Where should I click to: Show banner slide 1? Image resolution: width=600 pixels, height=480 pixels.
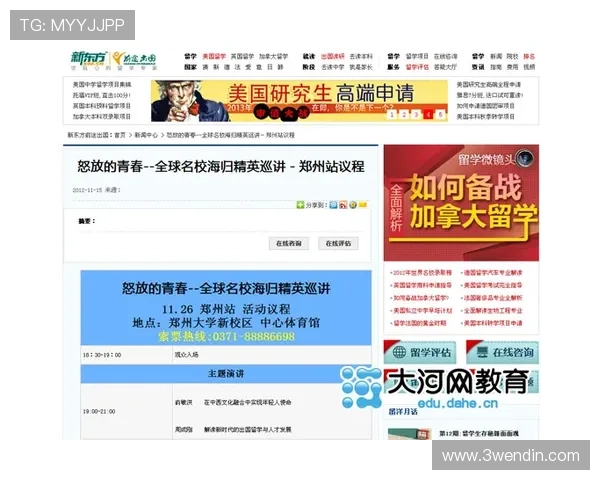(x=391, y=114)
